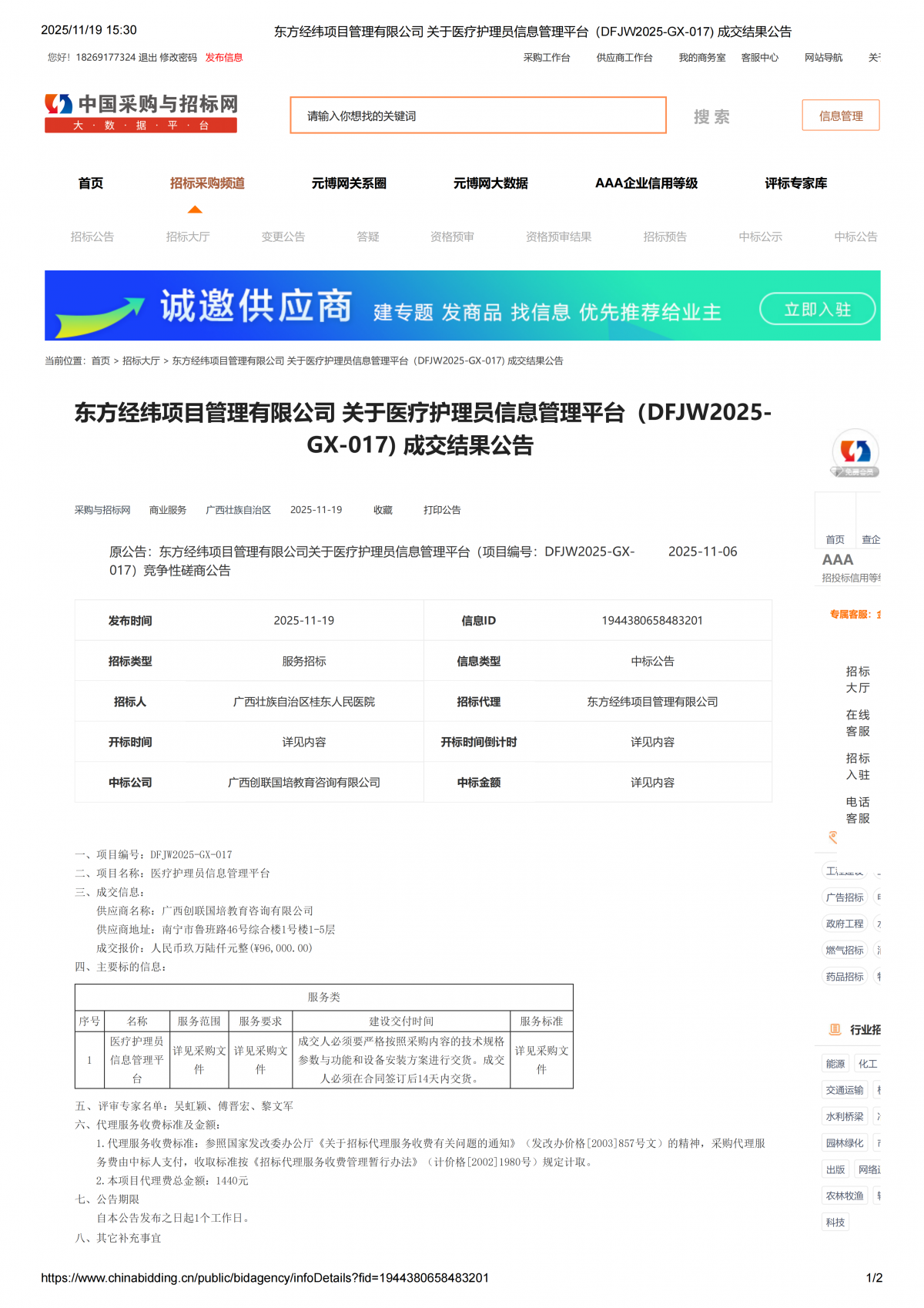Click the 收藏 favorite link

(383, 510)
